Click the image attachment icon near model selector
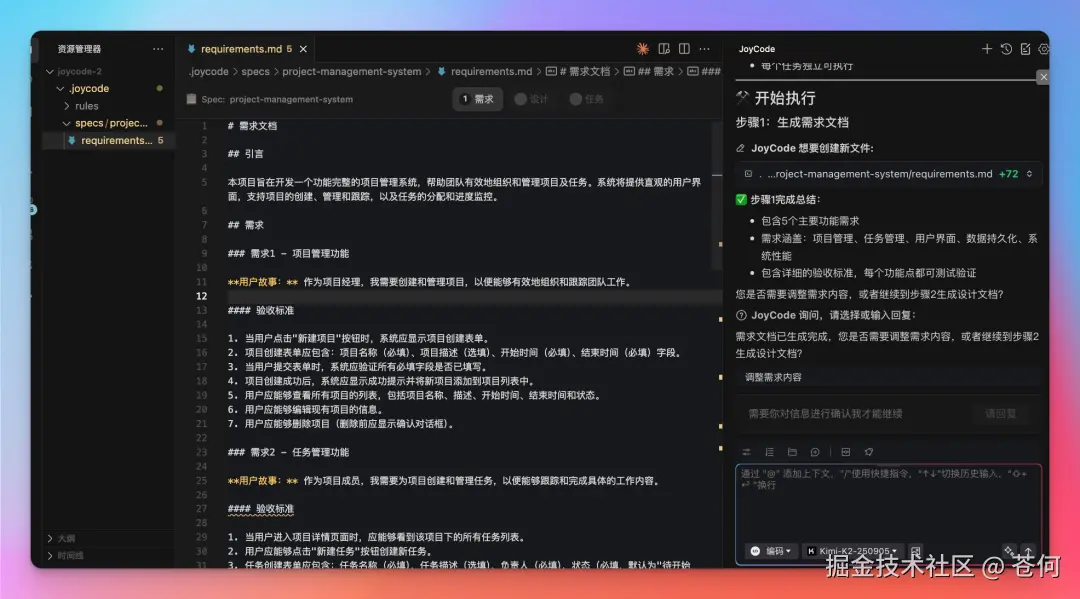The height and width of the screenshot is (599, 1080). click(x=916, y=552)
